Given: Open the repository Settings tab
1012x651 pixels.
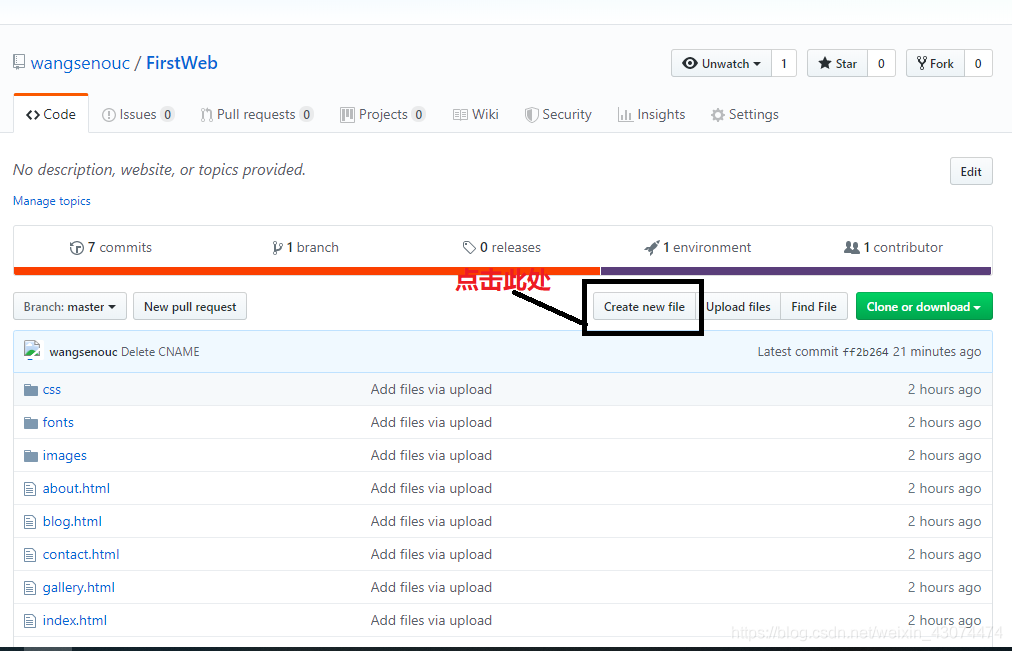Looking at the screenshot, I should 745,114.
